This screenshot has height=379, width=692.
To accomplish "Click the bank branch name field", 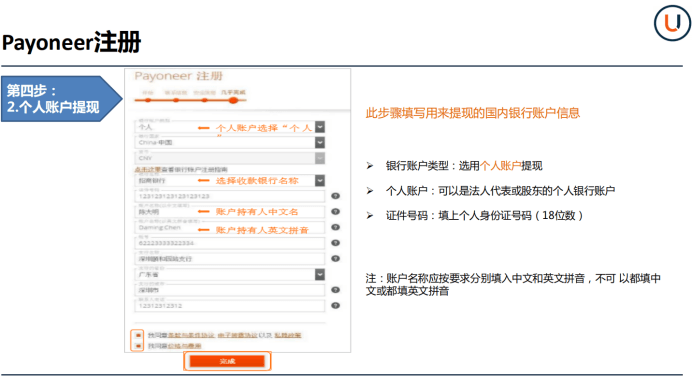I will [x=230, y=259].
